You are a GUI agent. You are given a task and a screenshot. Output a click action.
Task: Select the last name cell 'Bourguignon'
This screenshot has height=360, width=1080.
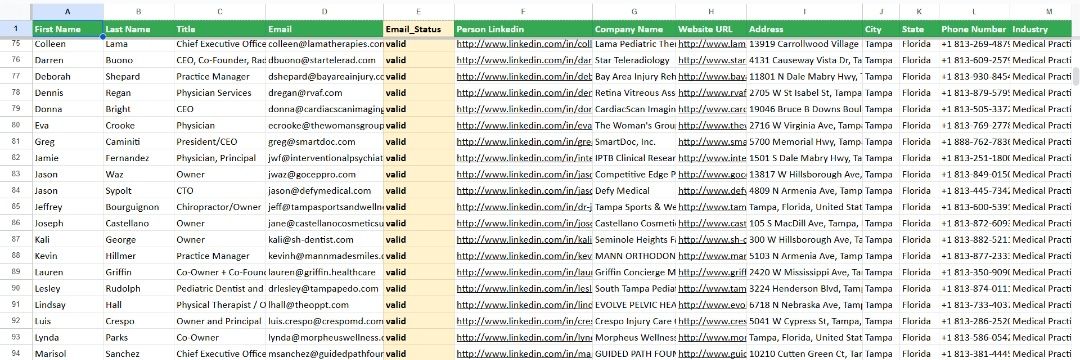[138, 207]
